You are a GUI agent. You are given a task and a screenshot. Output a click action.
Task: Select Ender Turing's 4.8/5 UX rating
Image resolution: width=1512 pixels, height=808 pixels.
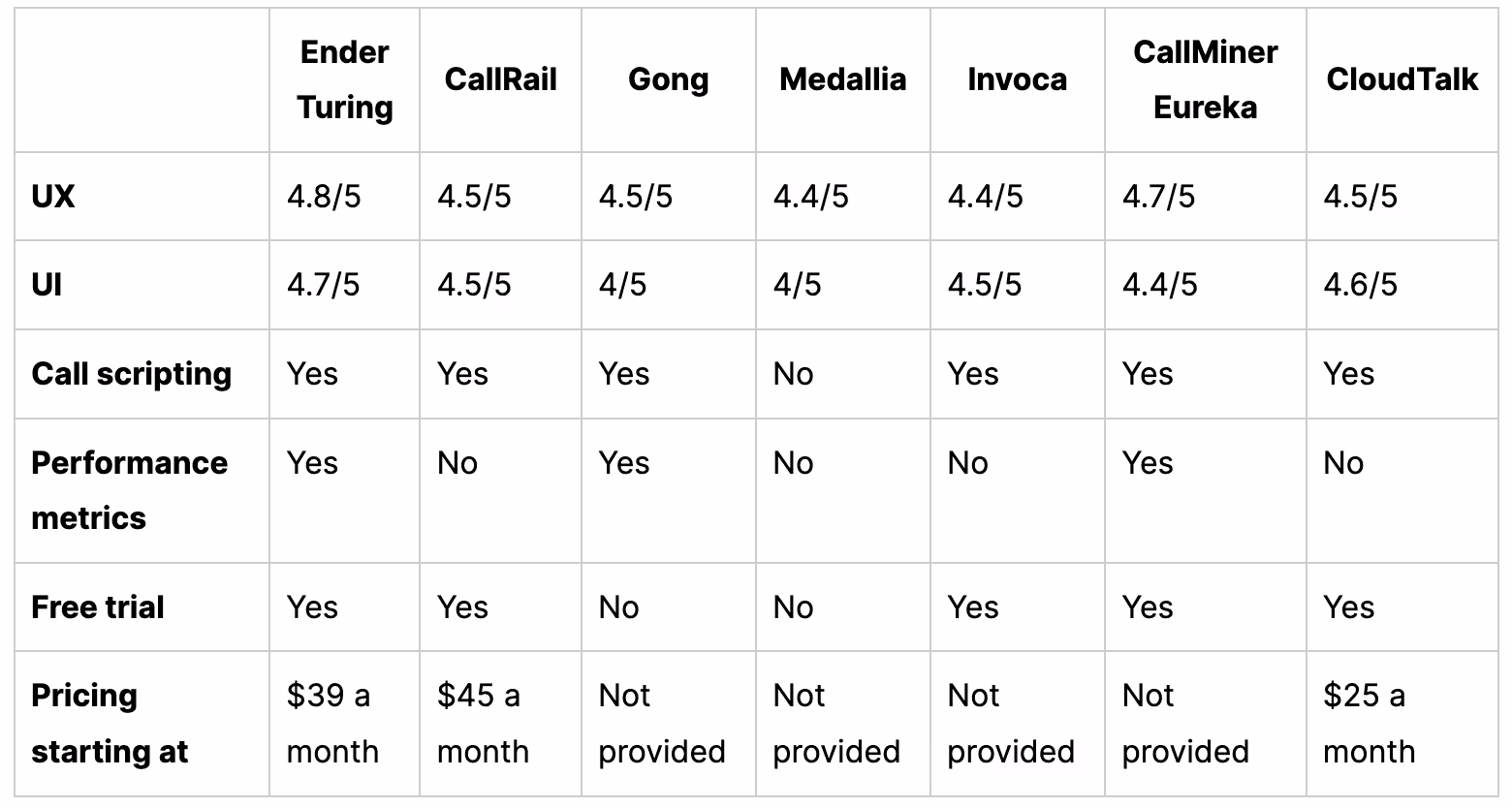coord(324,197)
